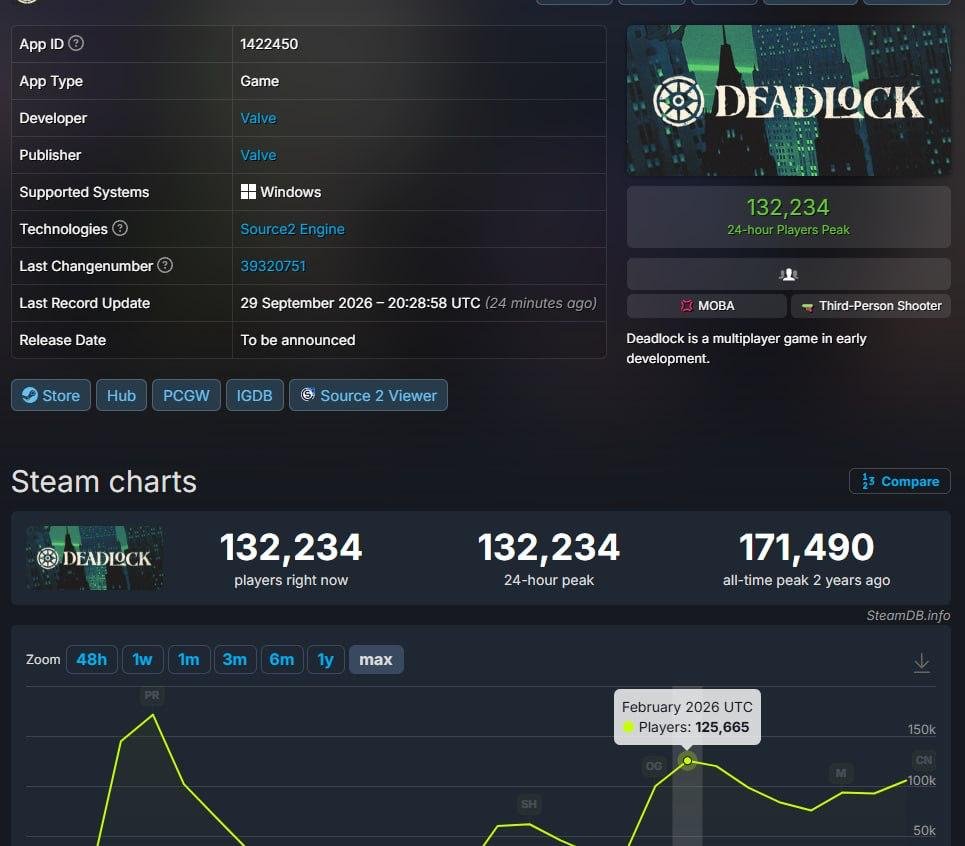Click the App Type value Game

click(x=260, y=81)
